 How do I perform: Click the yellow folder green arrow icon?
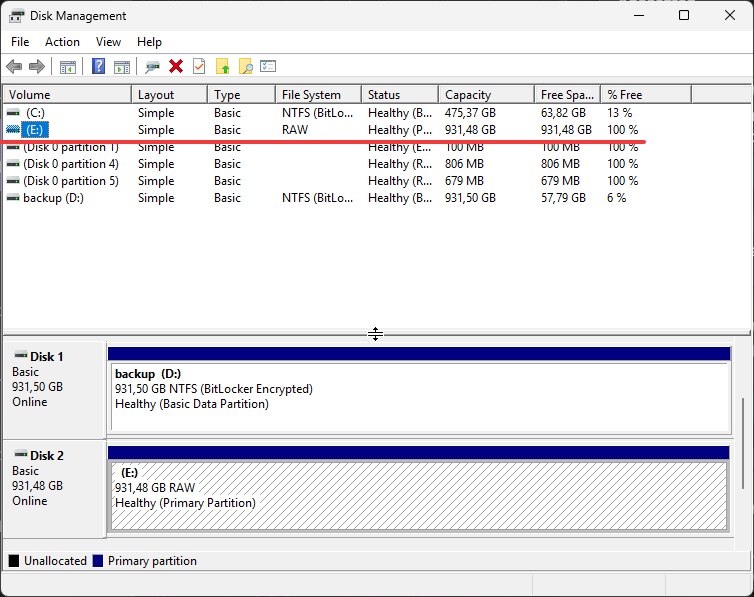pyautogui.click(x=223, y=66)
